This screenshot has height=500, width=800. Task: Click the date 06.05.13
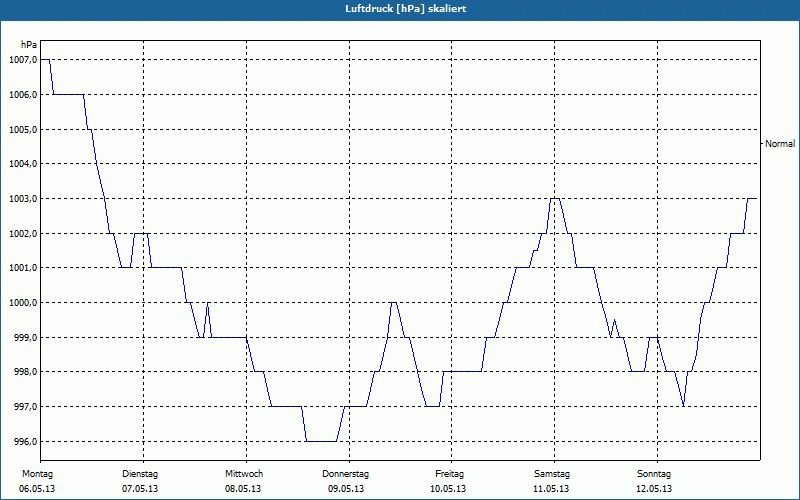point(37,489)
